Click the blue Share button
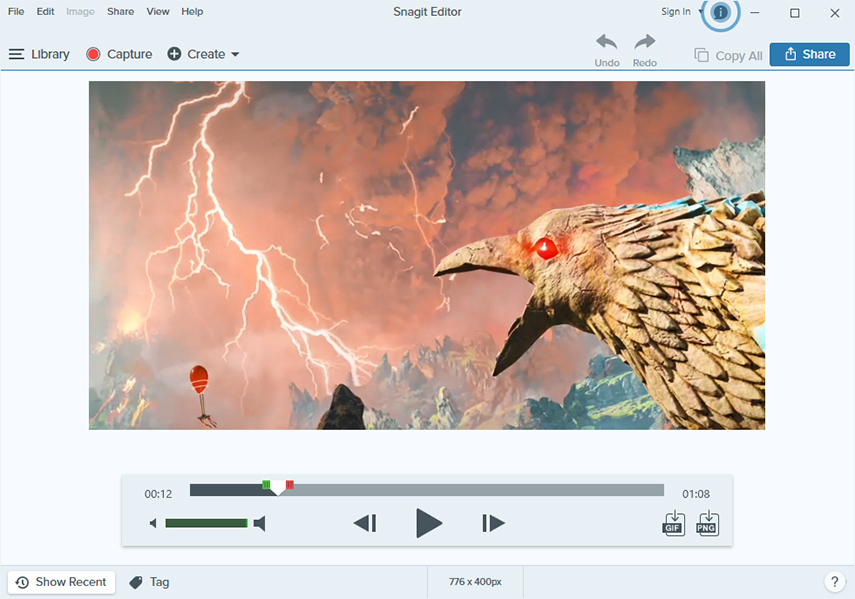The height and width of the screenshot is (599, 855). pos(809,55)
